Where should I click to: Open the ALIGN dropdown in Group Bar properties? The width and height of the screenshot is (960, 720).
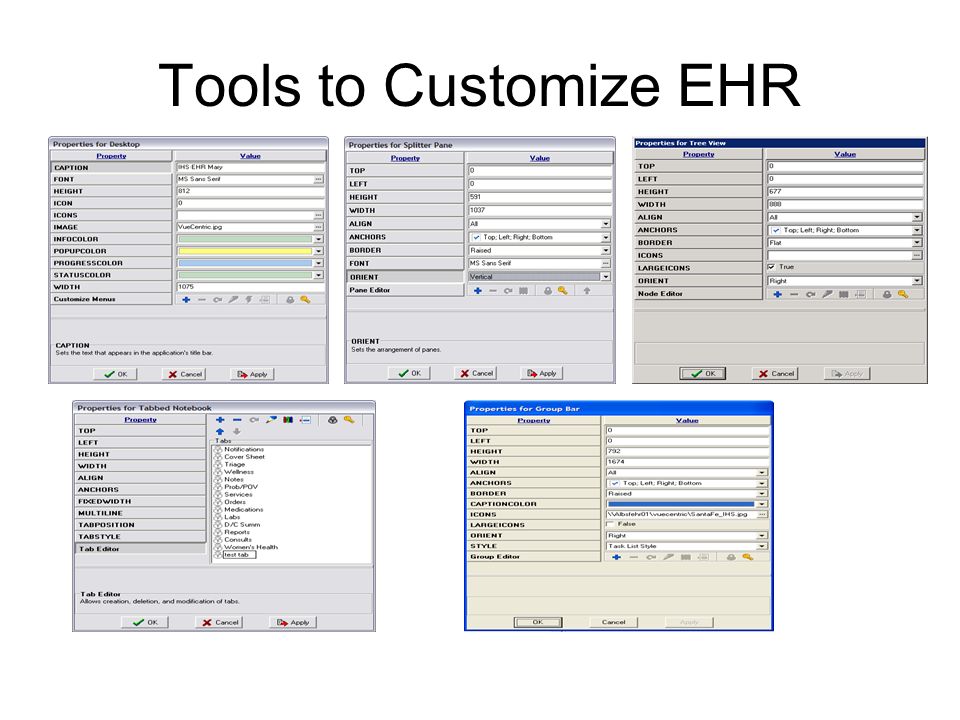click(x=762, y=473)
